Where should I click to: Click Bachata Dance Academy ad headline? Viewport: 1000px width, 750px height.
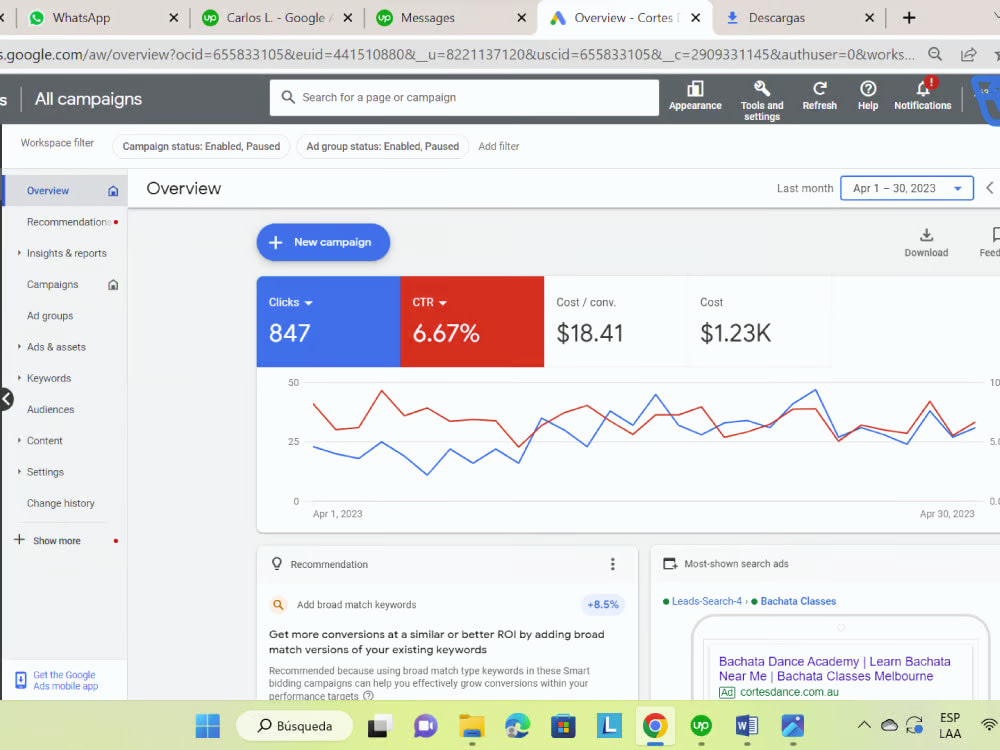tap(834, 668)
